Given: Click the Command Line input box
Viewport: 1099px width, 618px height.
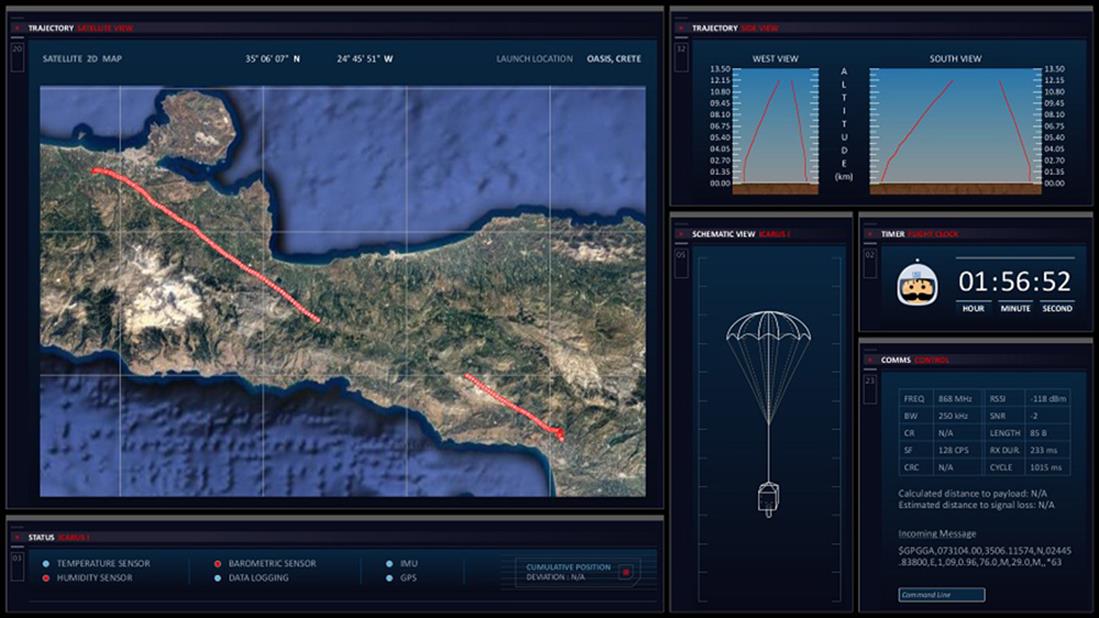Looking at the screenshot, I should point(941,595).
